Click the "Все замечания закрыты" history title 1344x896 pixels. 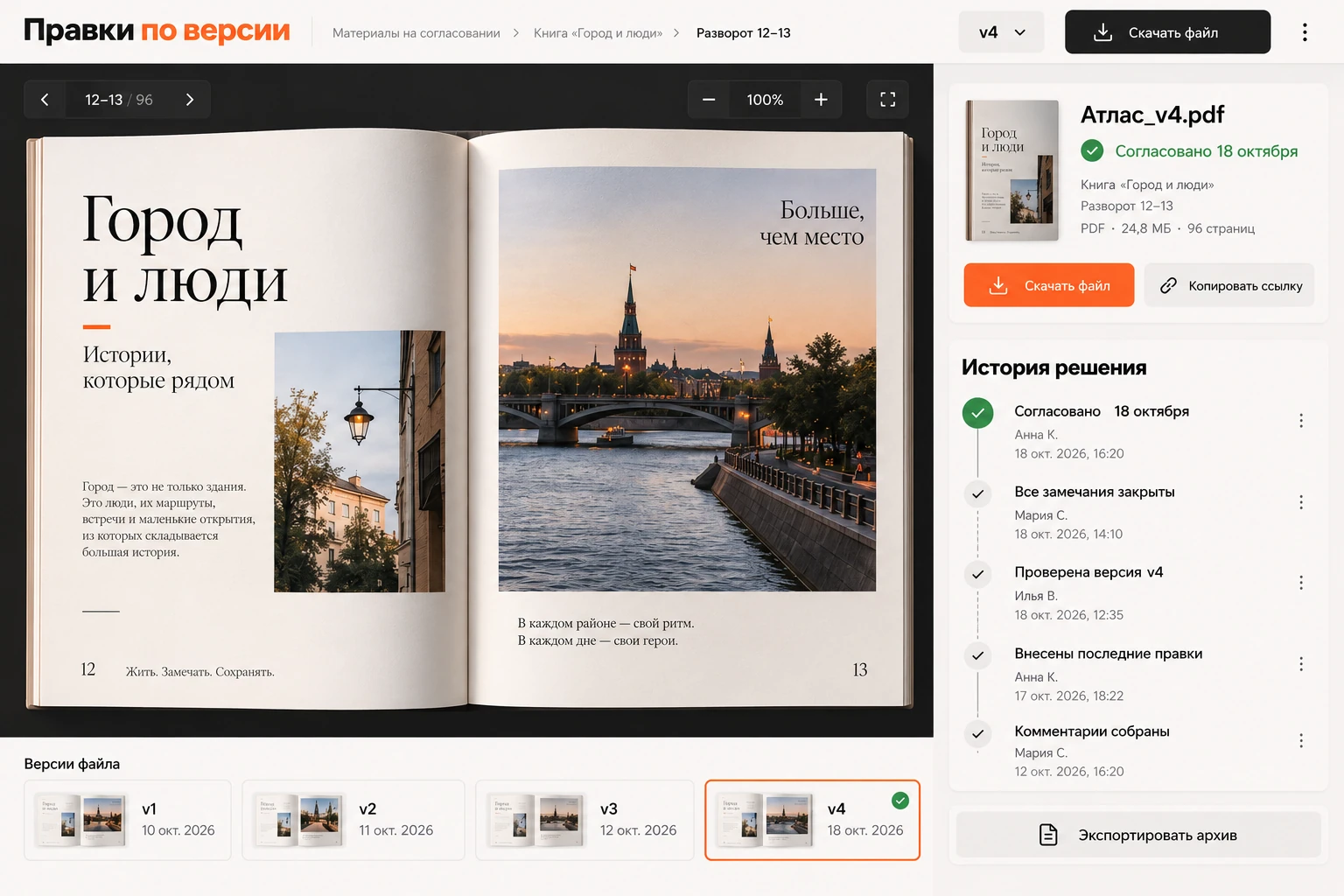click(x=1095, y=492)
